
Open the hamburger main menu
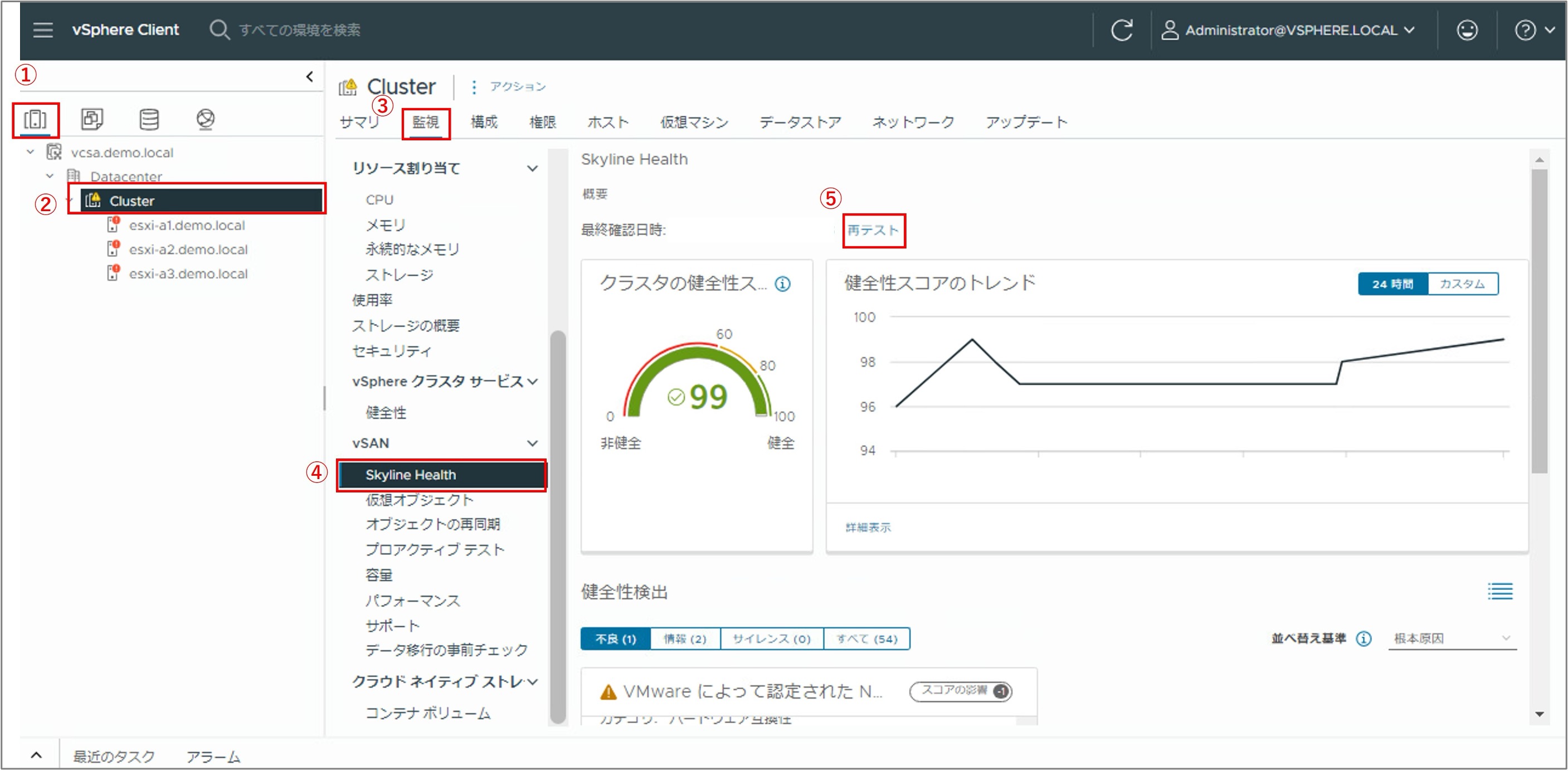(42, 30)
